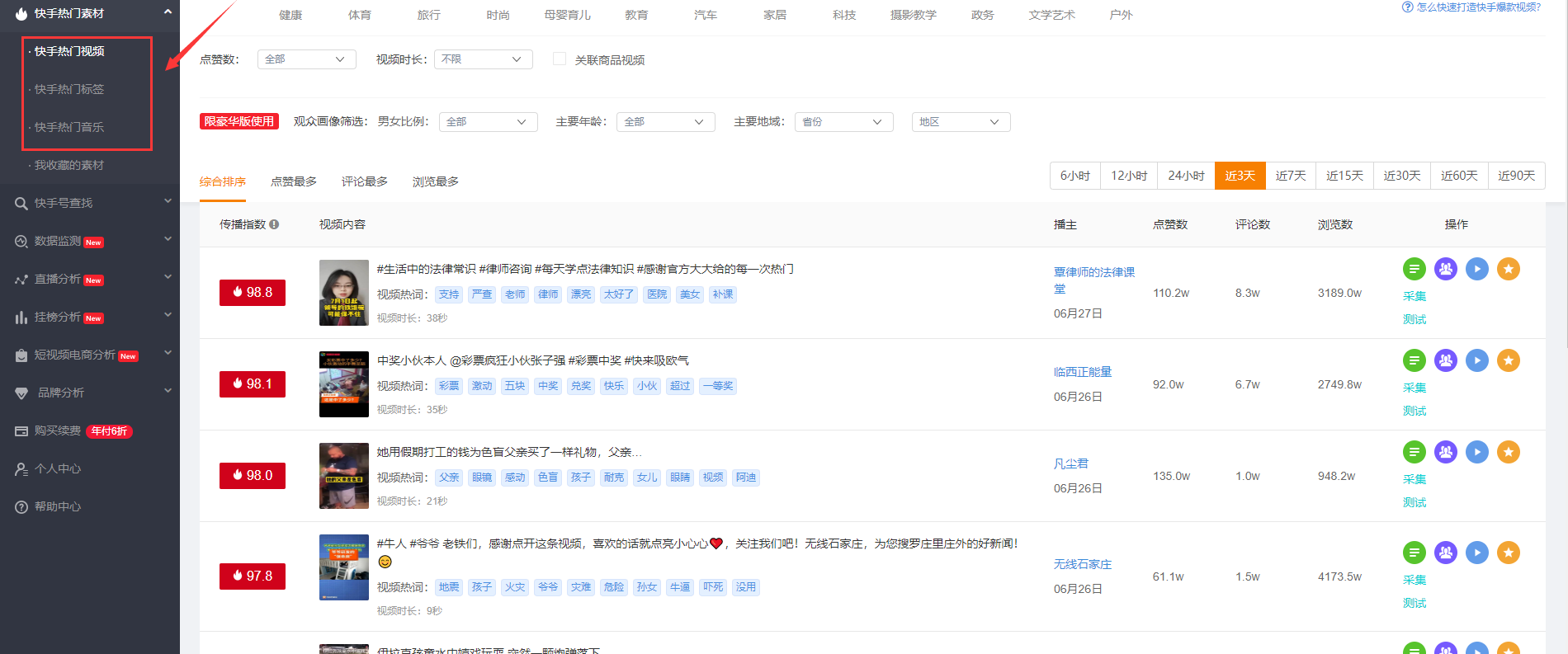Switch to 点赞最多 sort tab
1568x654 pixels.
294,181
